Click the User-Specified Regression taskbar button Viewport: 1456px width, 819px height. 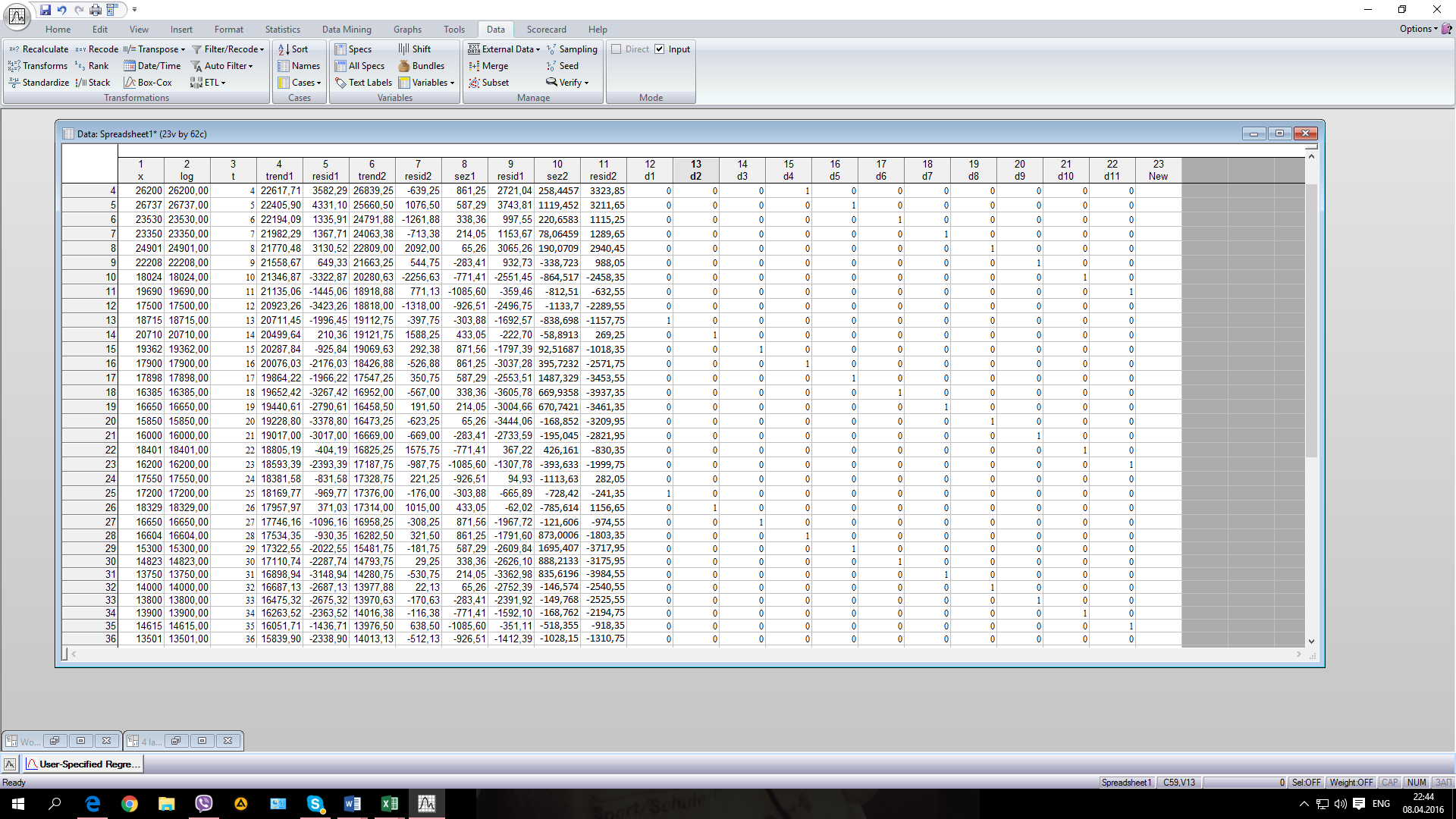point(83,764)
